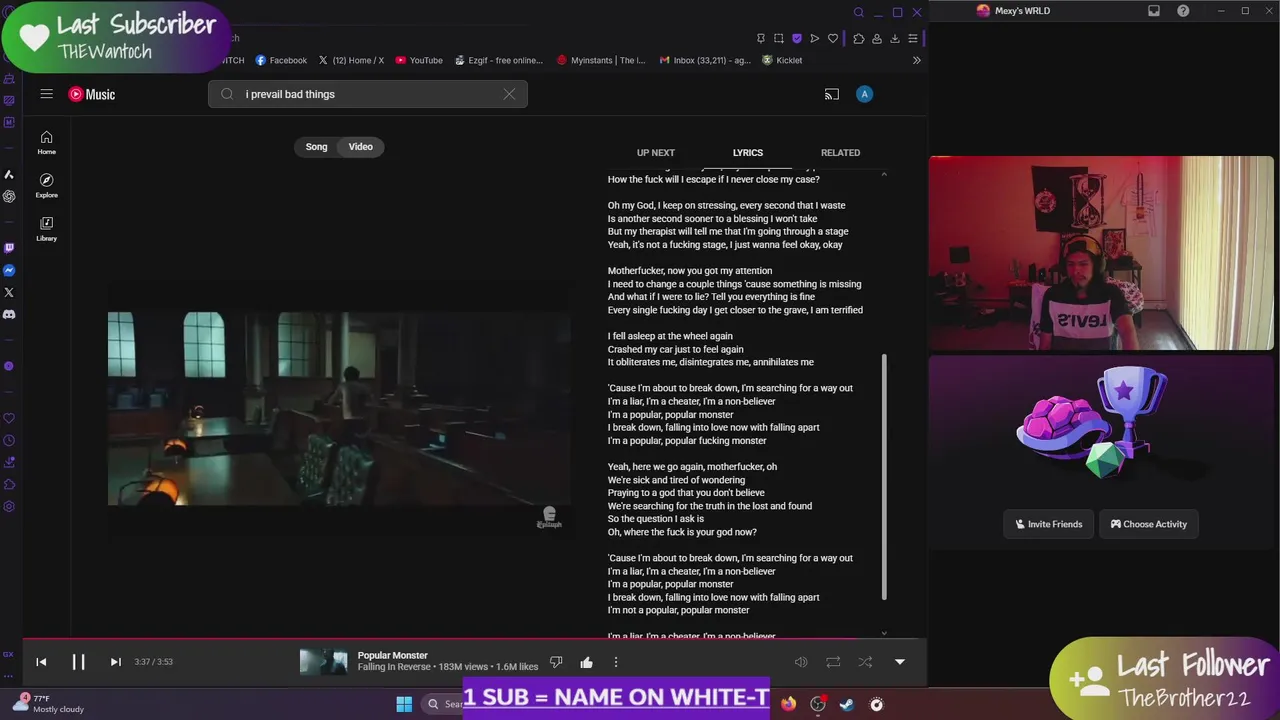Click the lyrics panel scrollbar
Image resolution: width=1280 pixels, height=720 pixels.
coord(884,476)
